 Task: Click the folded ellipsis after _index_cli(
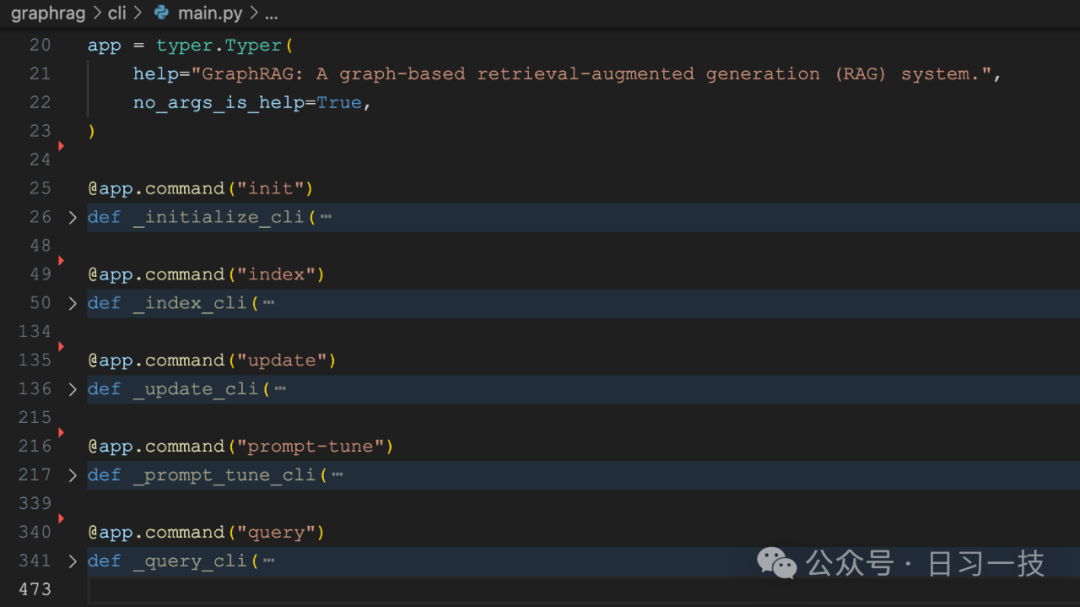(269, 303)
